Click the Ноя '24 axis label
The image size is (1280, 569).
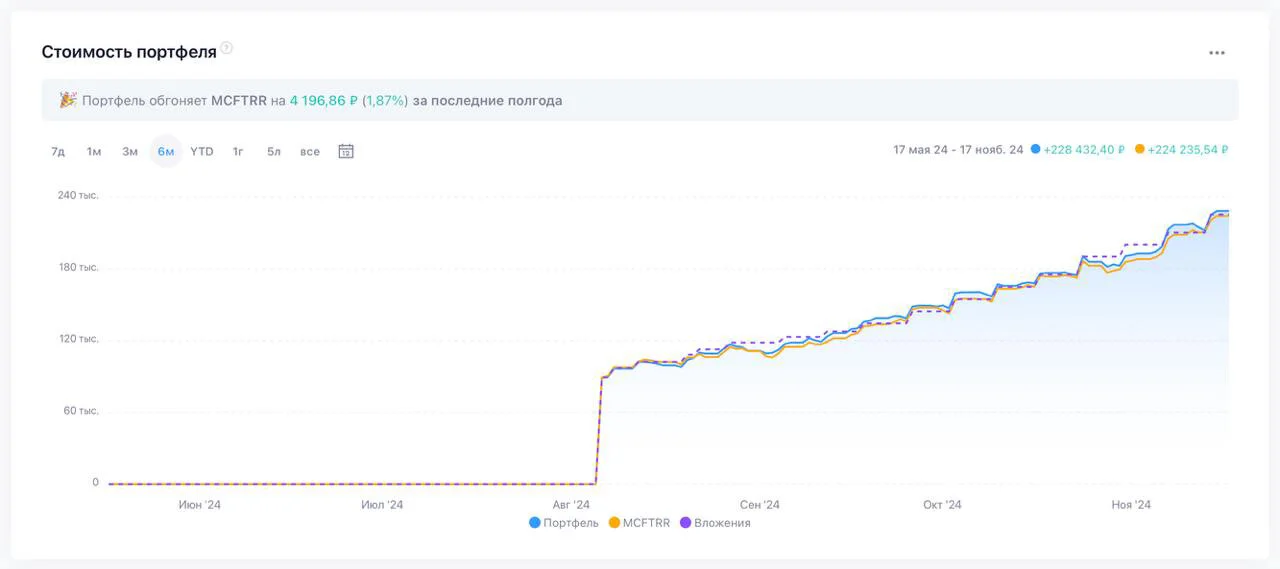point(1131,505)
